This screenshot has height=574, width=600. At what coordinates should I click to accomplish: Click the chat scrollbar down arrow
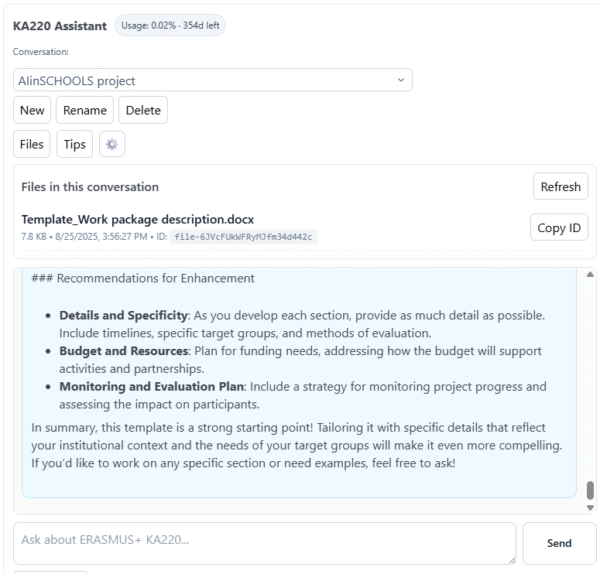[x=590, y=507]
